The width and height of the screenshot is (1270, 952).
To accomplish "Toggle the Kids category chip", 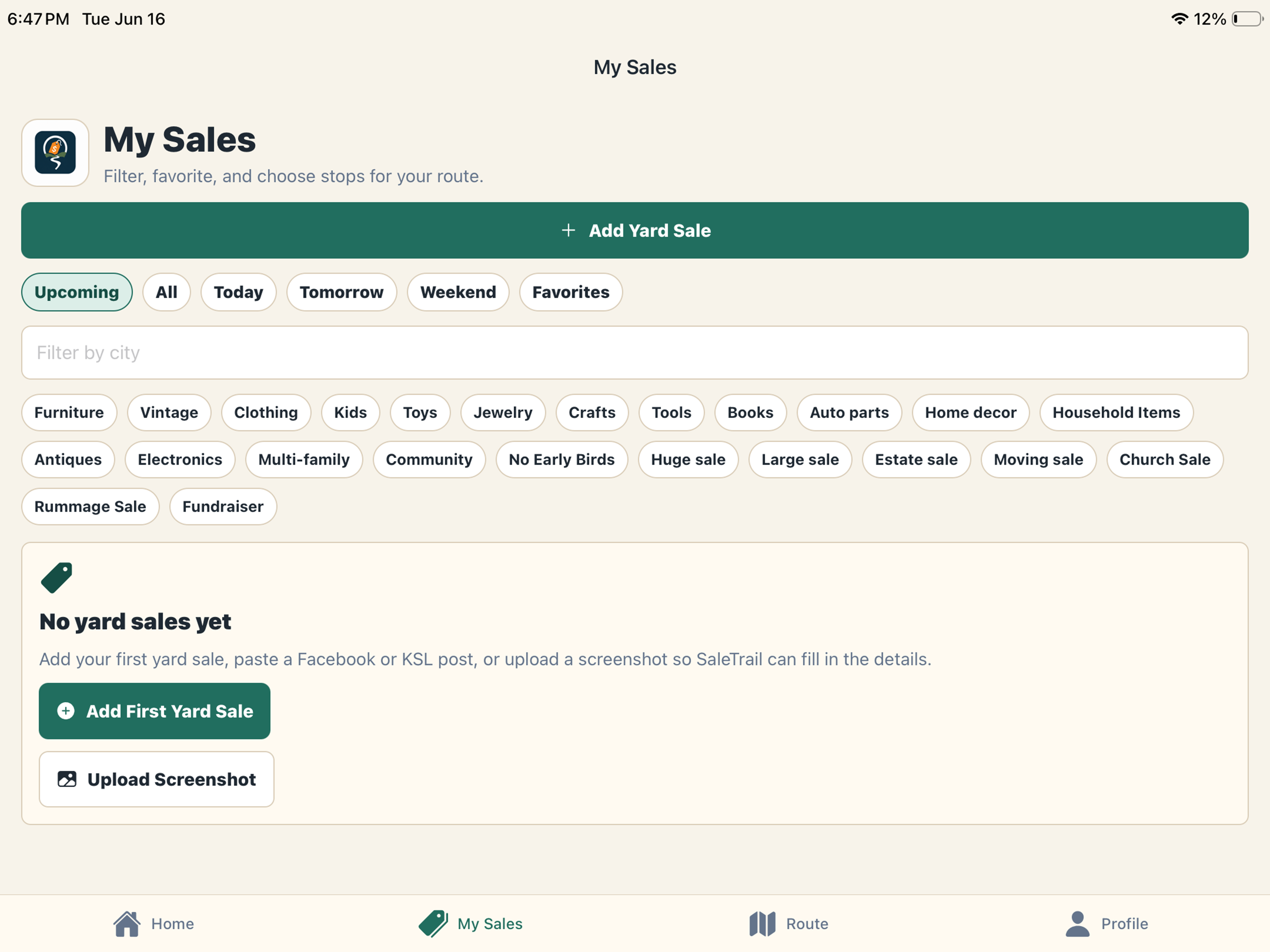I will (350, 412).
